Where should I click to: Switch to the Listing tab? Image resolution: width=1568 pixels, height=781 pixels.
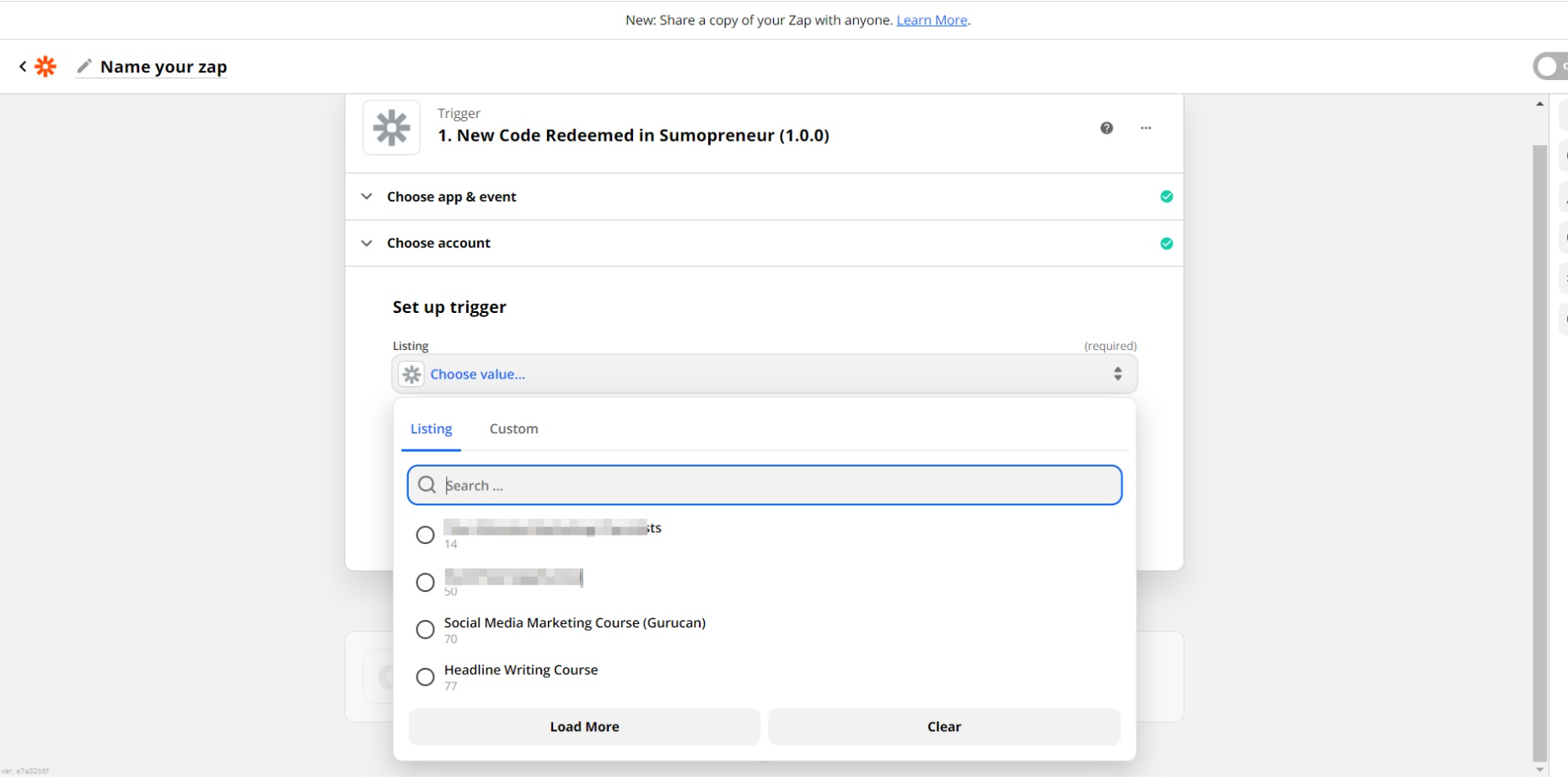pos(431,428)
